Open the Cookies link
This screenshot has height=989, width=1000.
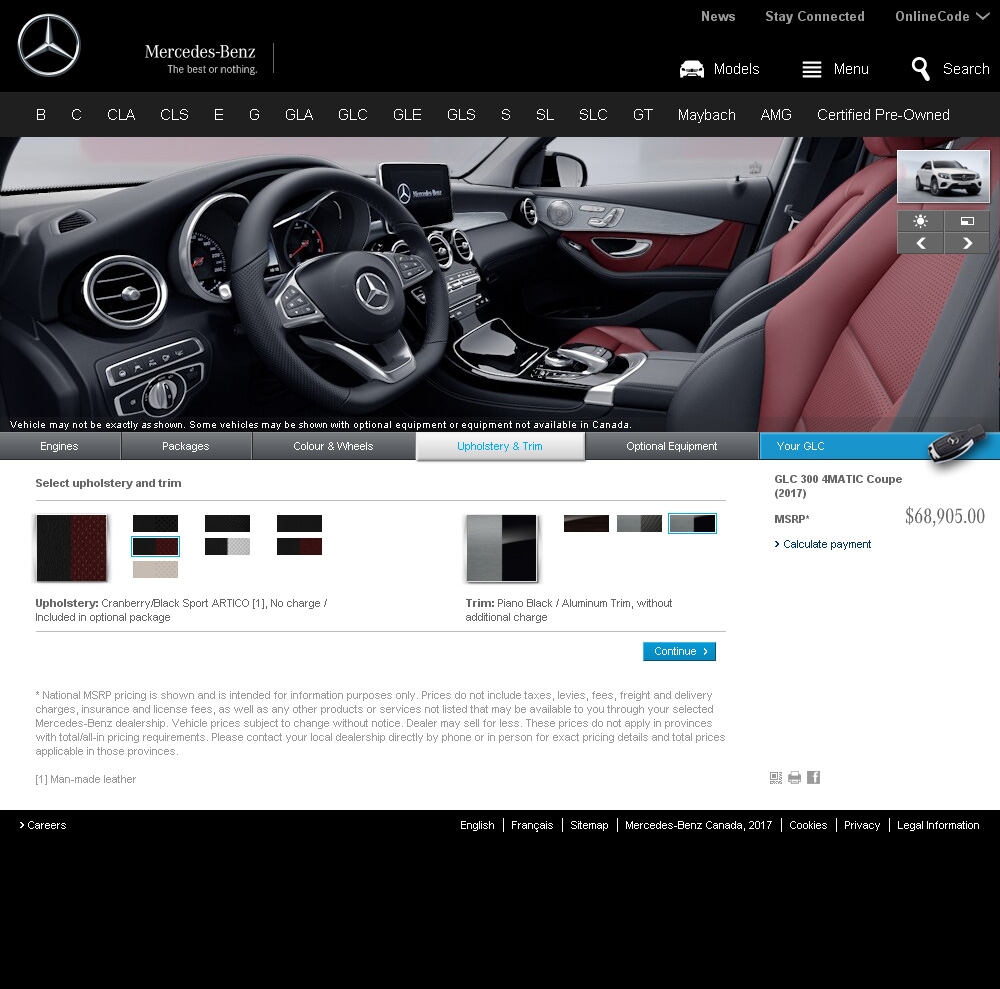(808, 825)
